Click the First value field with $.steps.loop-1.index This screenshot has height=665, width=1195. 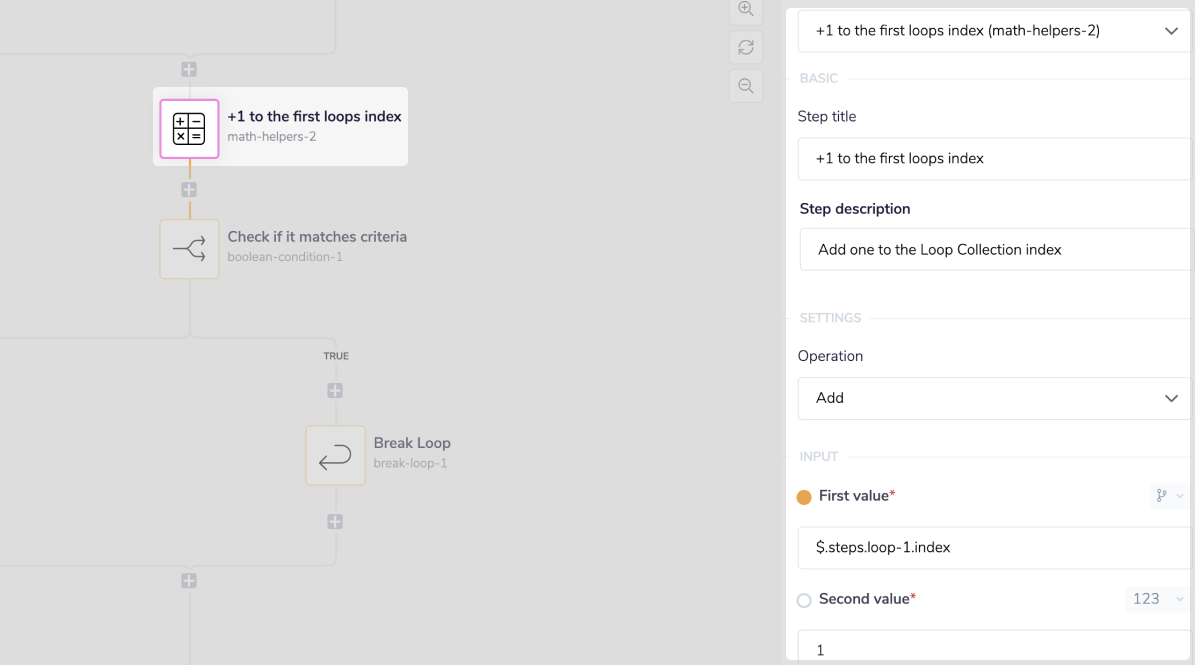(x=993, y=548)
